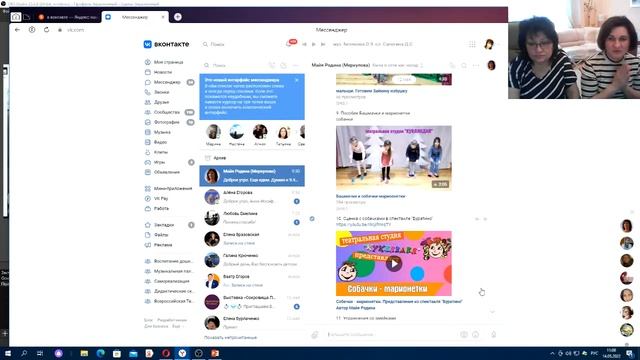The image size is (640, 360).
Task: Focus the top VK search field
Action: click(x=241, y=44)
